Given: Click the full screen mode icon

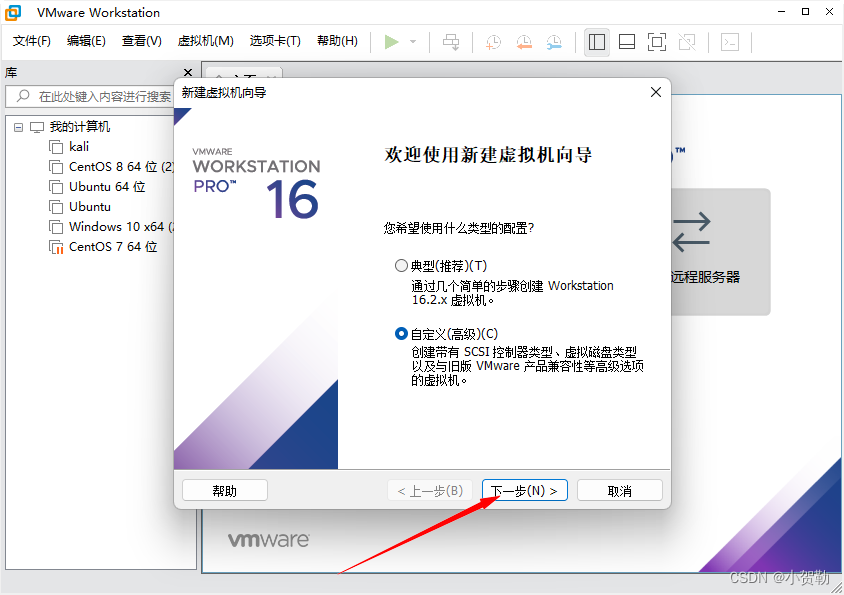Looking at the screenshot, I should pos(657,41).
